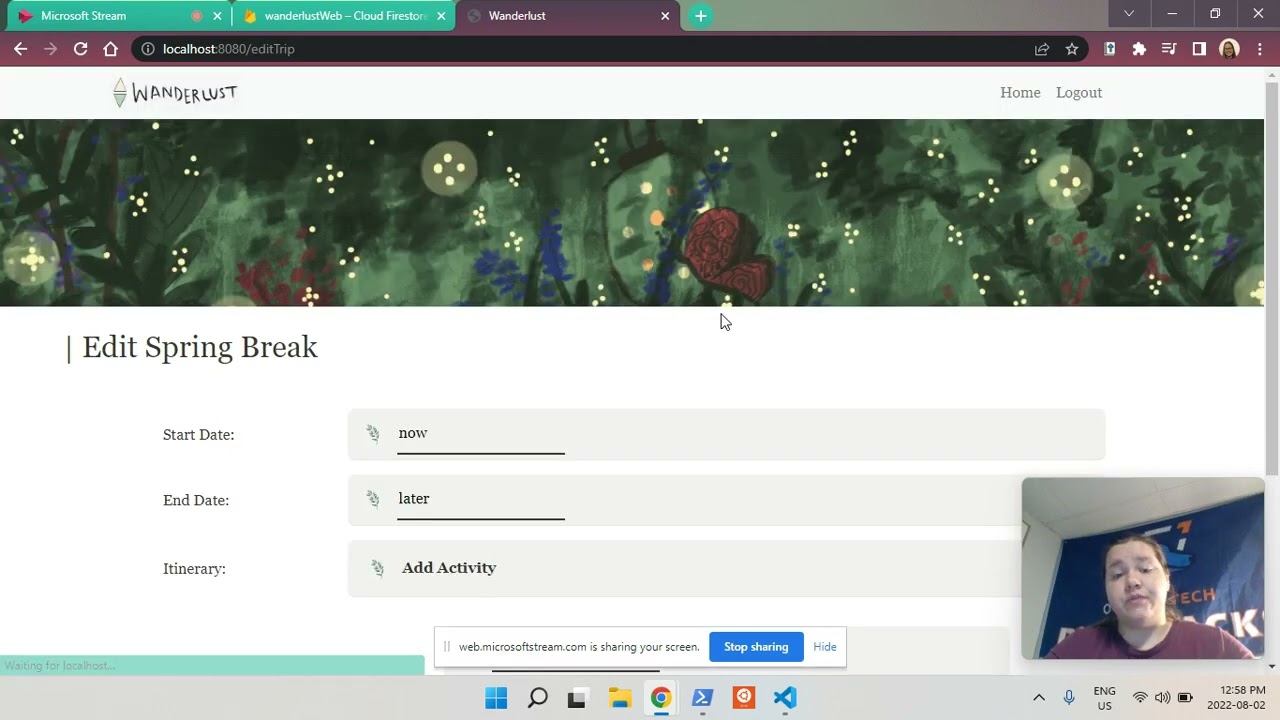Open the Windows Start menu
Image resolution: width=1280 pixels, height=720 pixels.
tap(496, 698)
